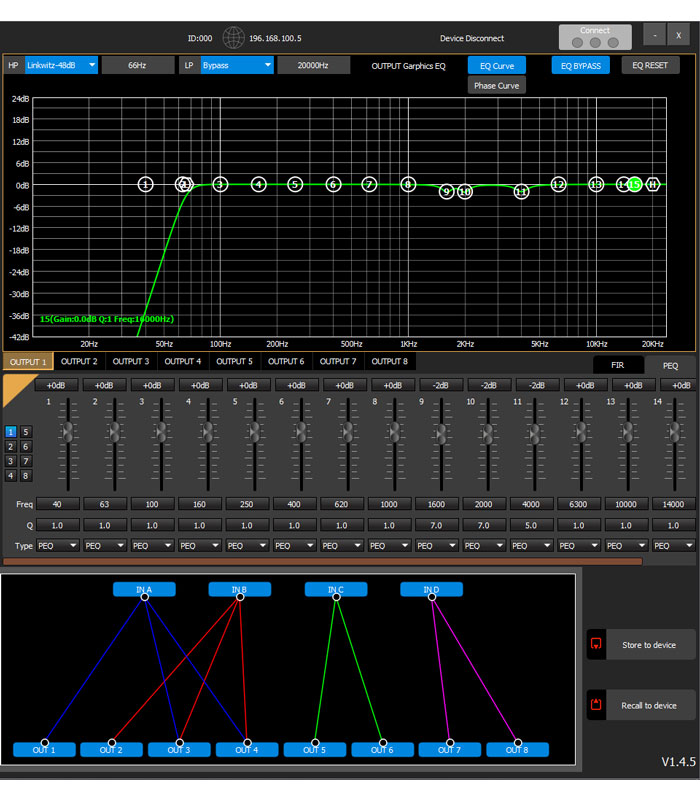Click the Recall to device icon
Viewport: 700px width, 800px height.
point(596,705)
